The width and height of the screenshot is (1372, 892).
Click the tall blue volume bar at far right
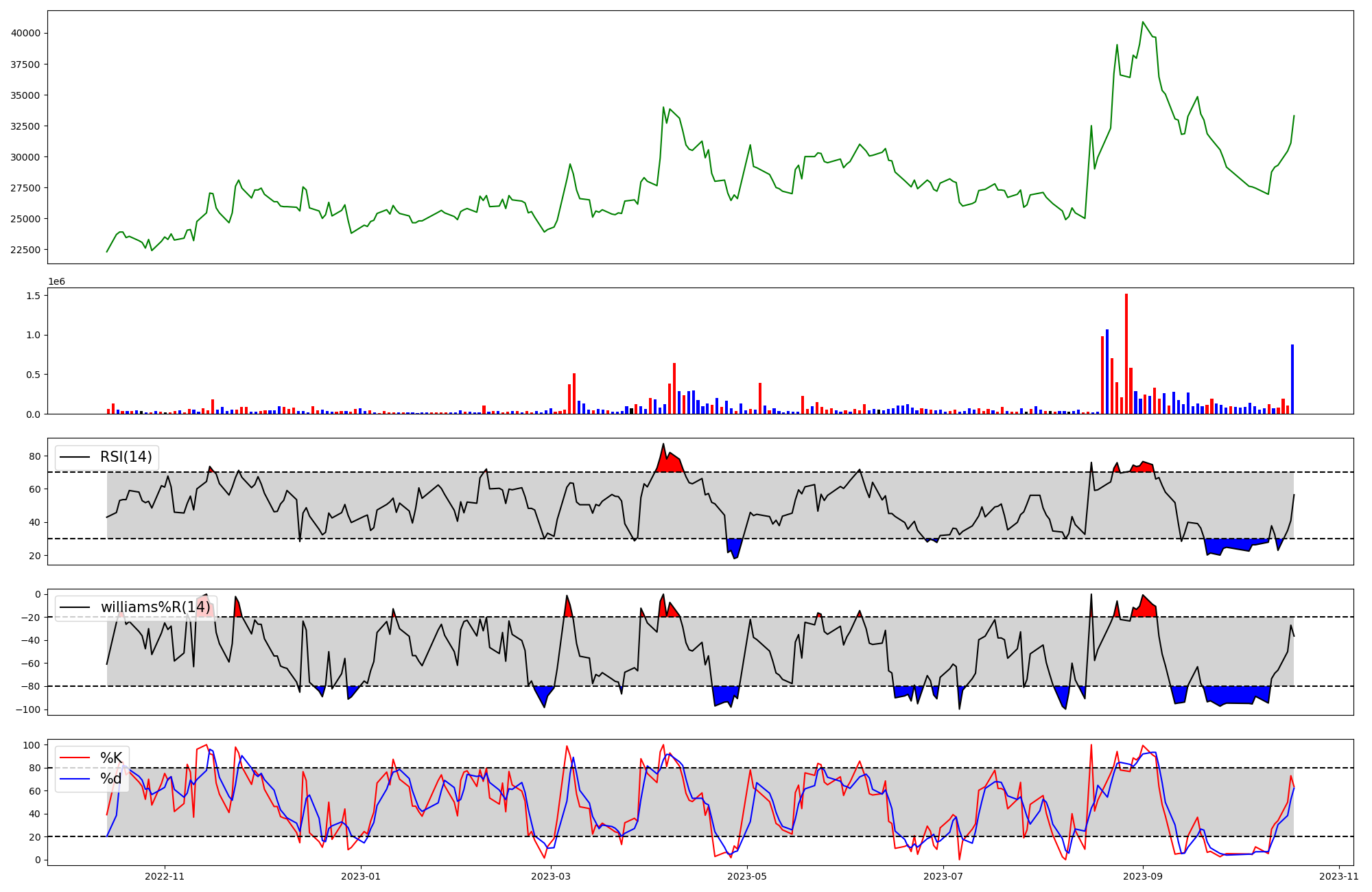click(1292, 379)
